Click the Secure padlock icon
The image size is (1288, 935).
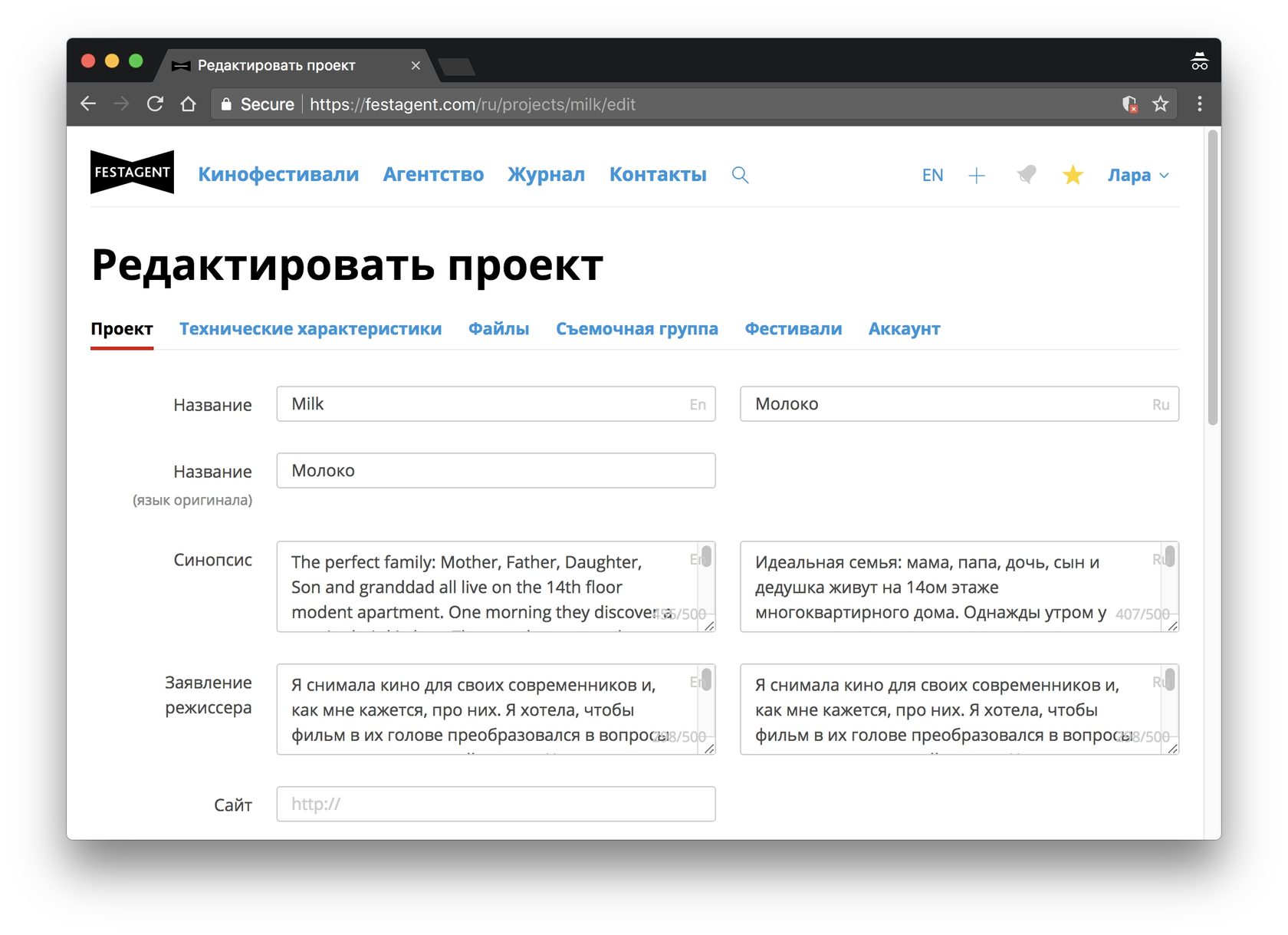click(x=226, y=104)
